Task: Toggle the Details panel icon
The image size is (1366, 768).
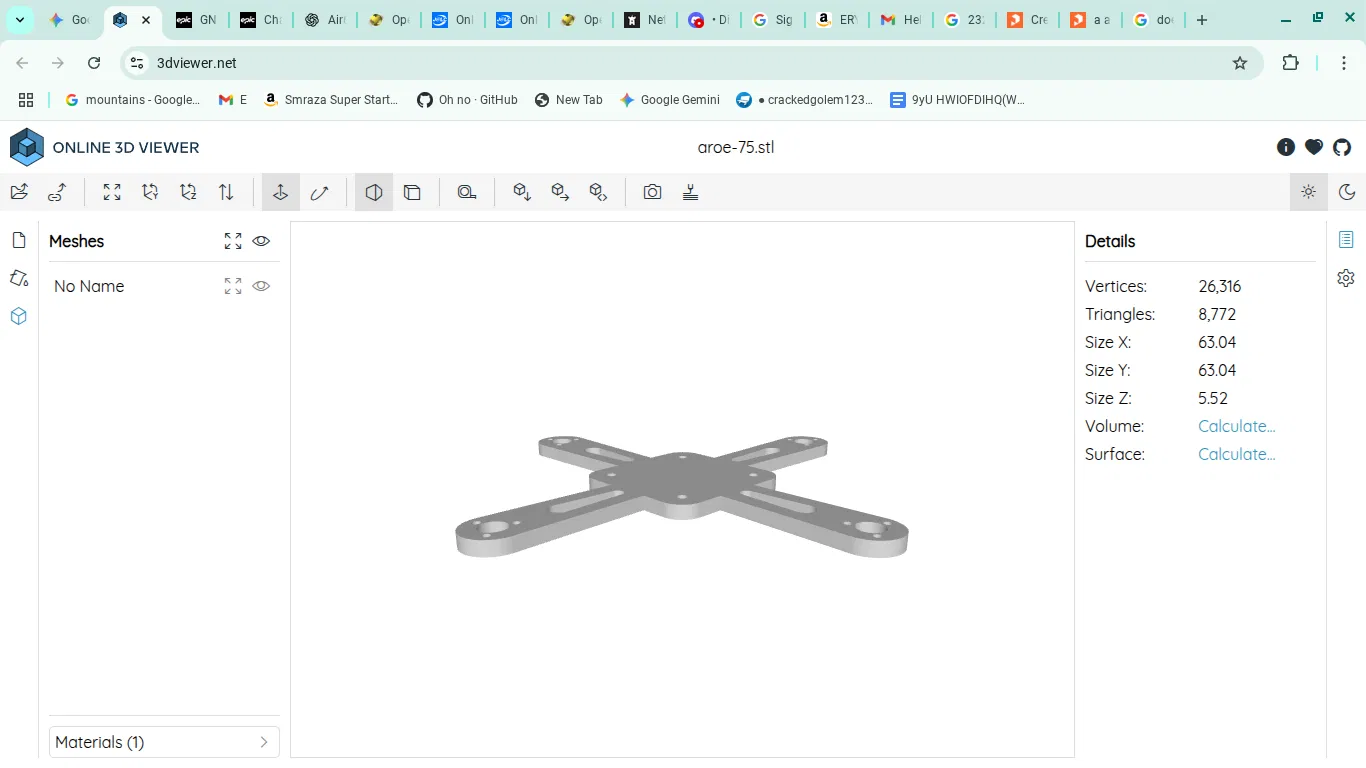Action: (x=1346, y=240)
